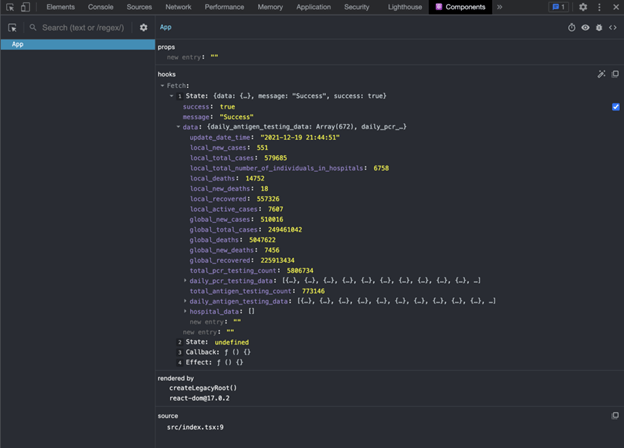The image size is (624, 448).
Task: Copy hooks data to clipboard icon
Action: click(615, 74)
